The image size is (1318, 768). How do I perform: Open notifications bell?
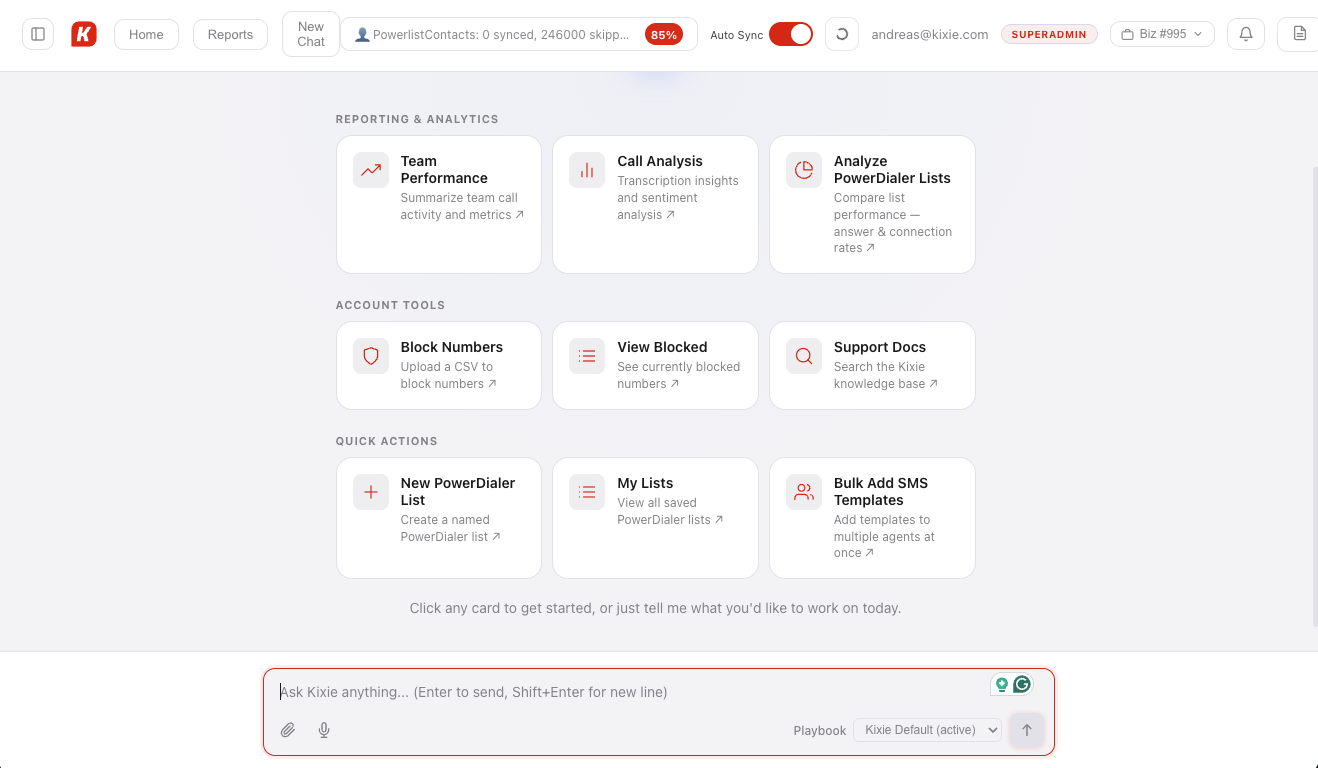pos(1246,34)
